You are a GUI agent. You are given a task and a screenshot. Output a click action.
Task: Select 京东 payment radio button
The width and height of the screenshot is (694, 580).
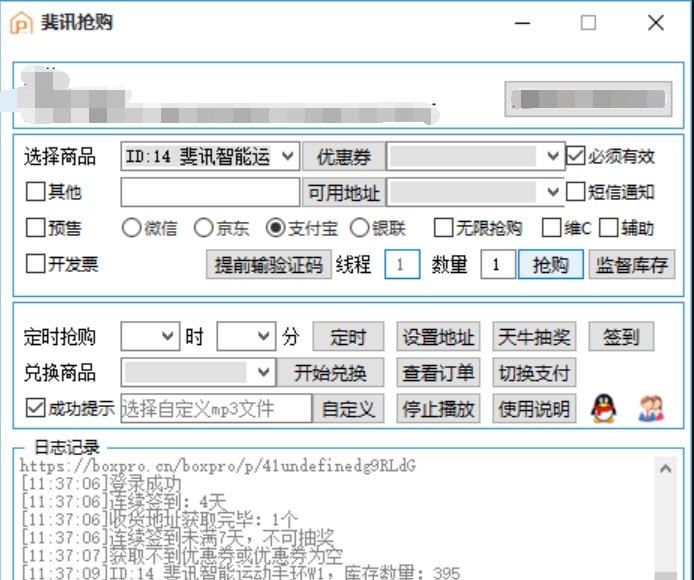[204, 228]
